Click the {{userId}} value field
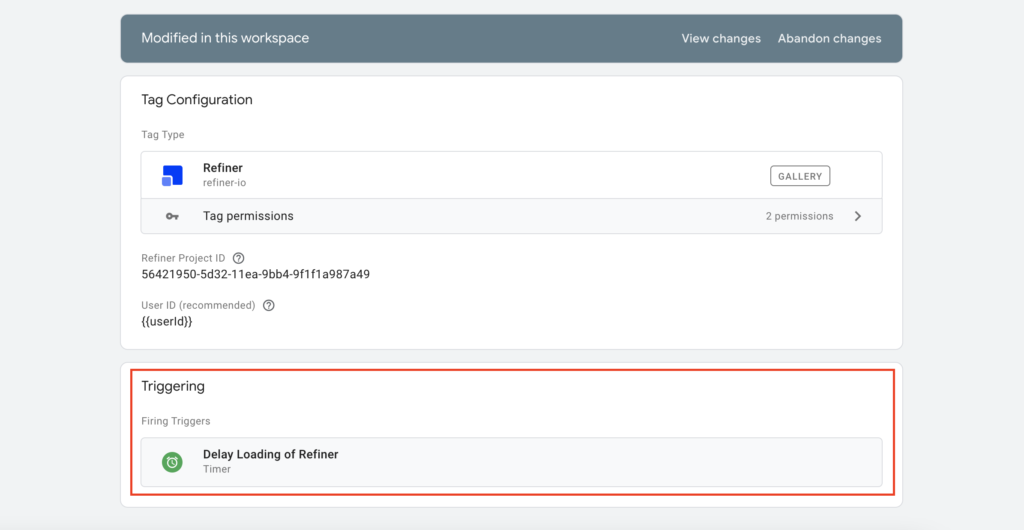This screenshot has height=530, width=1024. [x=167, y=322]
